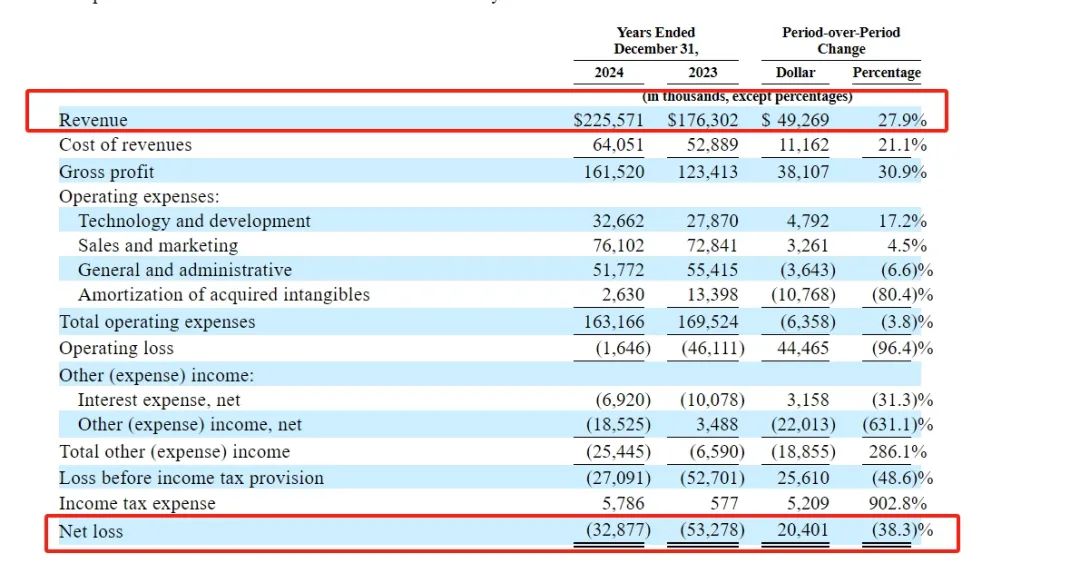Select the 2023 Revenue value $176,302
This screenshot has width=1080, height=573.
coord(703,120)
